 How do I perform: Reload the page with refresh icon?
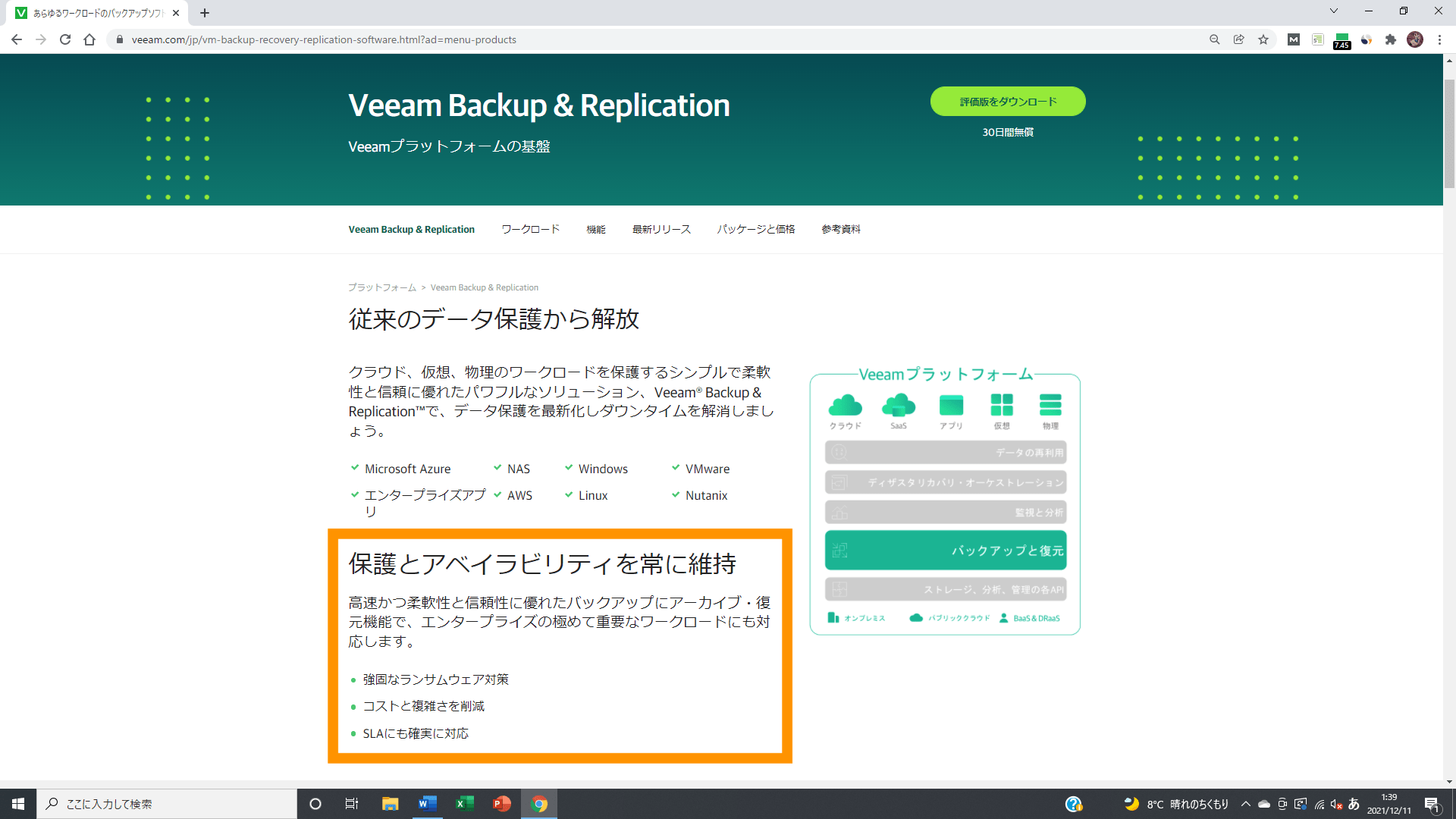pos(65,39)
